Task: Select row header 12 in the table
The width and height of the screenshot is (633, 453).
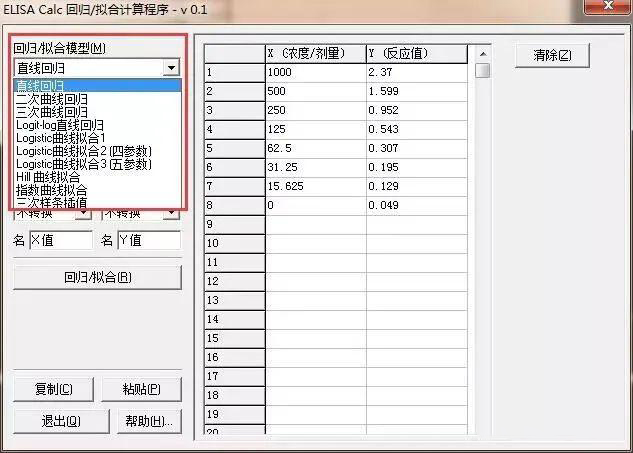Action: pyautogui.click(x=235, y=281)
